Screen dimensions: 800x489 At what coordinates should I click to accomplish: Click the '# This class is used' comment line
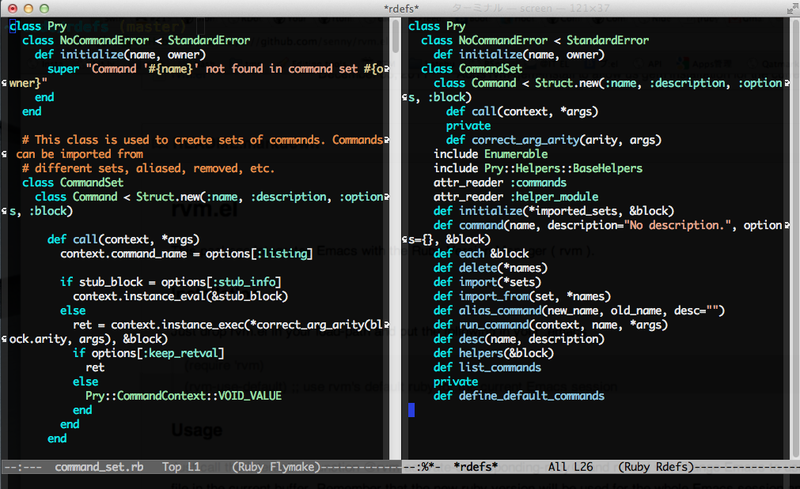[x=203, y=140]
